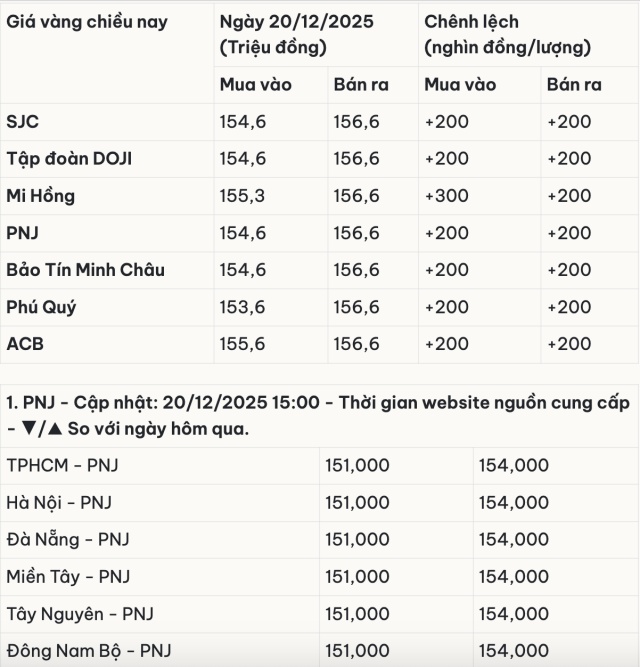Select the Tập đoàn DOJI row name
The width and height of the screenshot is (640, 667).
click(69, 159)
